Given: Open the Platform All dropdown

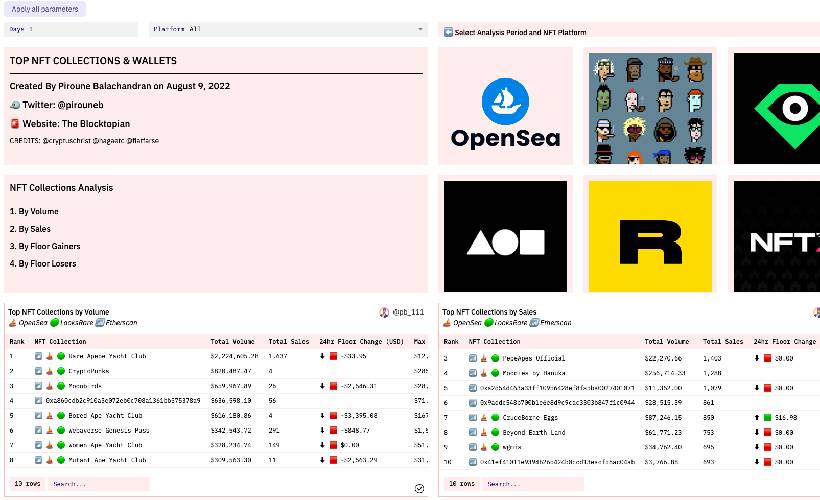Looking at the screenshot, I should [x=288, y=29].
